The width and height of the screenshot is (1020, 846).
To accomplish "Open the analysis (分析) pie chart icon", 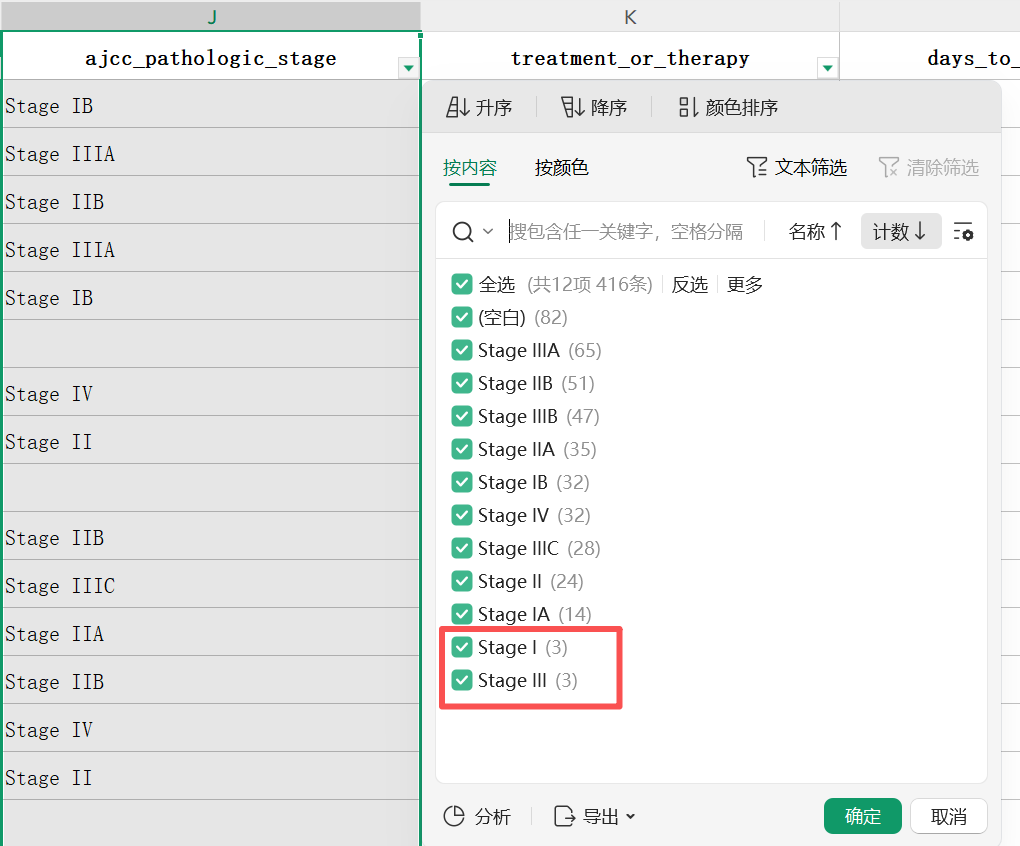I will coord(454,816).
